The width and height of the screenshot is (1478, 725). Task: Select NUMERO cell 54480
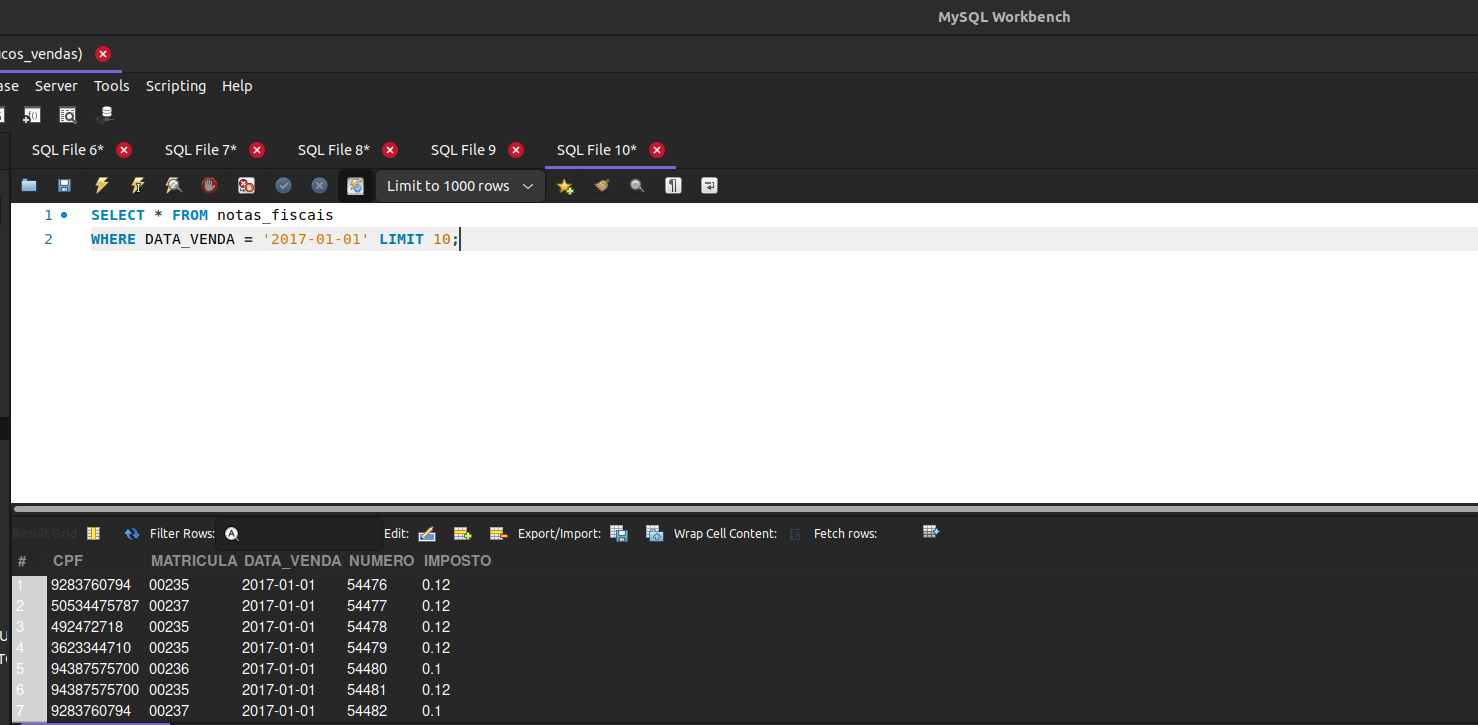(367, 669)
